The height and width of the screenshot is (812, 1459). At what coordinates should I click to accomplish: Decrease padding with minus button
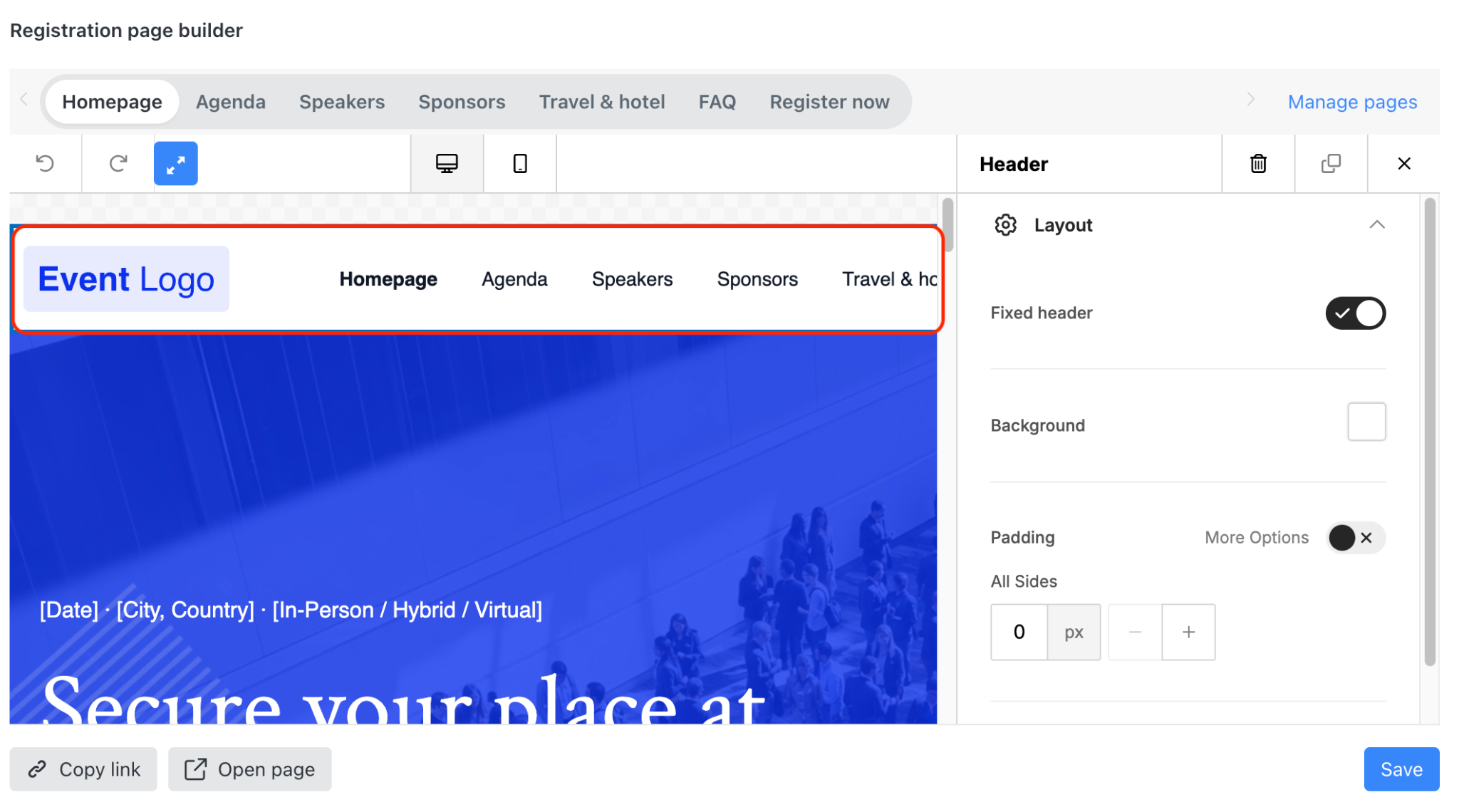click(x=1135, y=632)
